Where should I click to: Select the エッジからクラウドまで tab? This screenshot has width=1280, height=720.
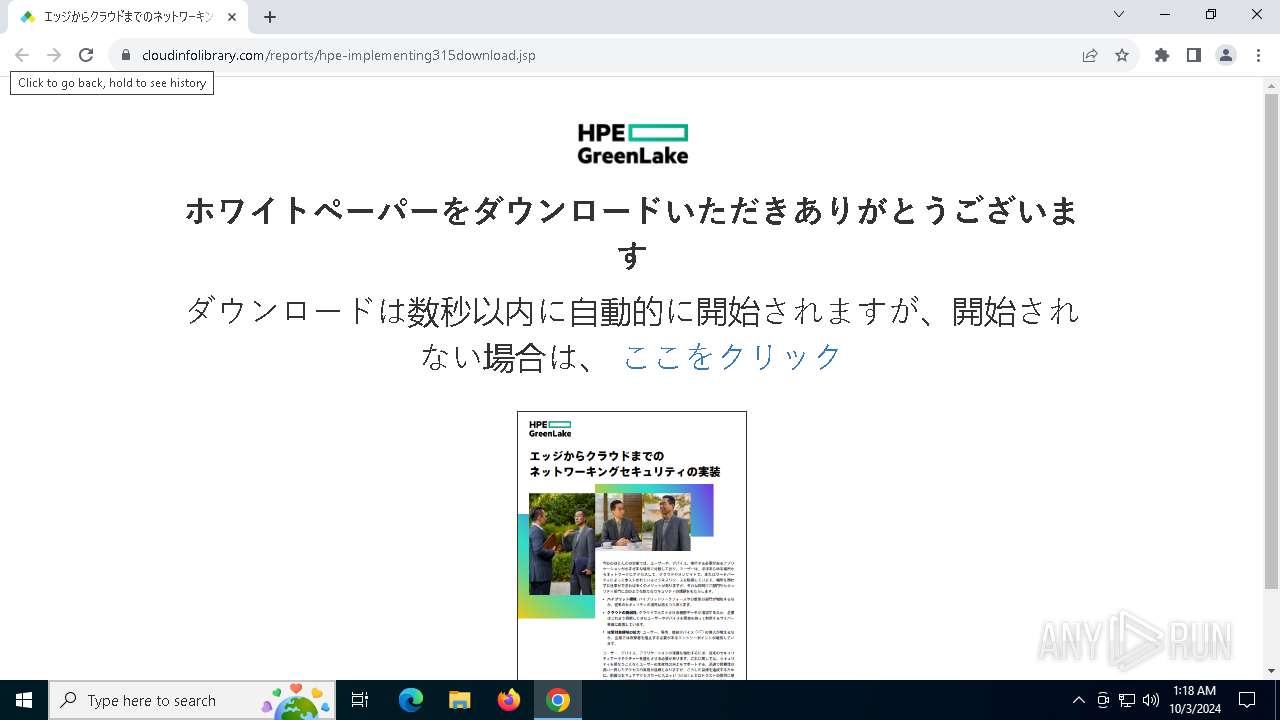(x=128, y=17)
